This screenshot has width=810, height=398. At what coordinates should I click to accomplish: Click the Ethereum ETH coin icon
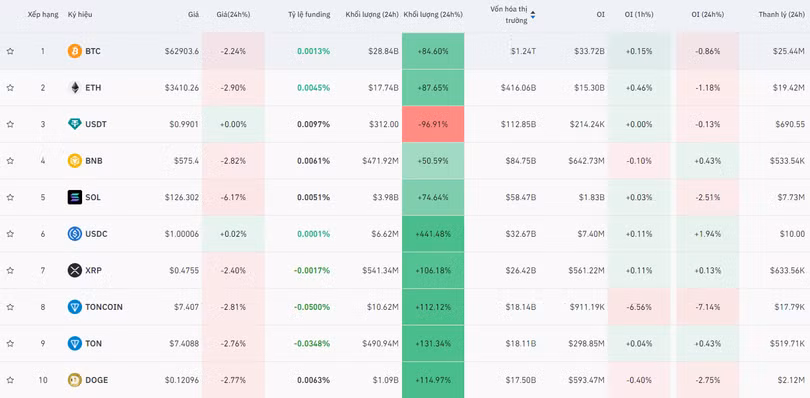(75, 88)
